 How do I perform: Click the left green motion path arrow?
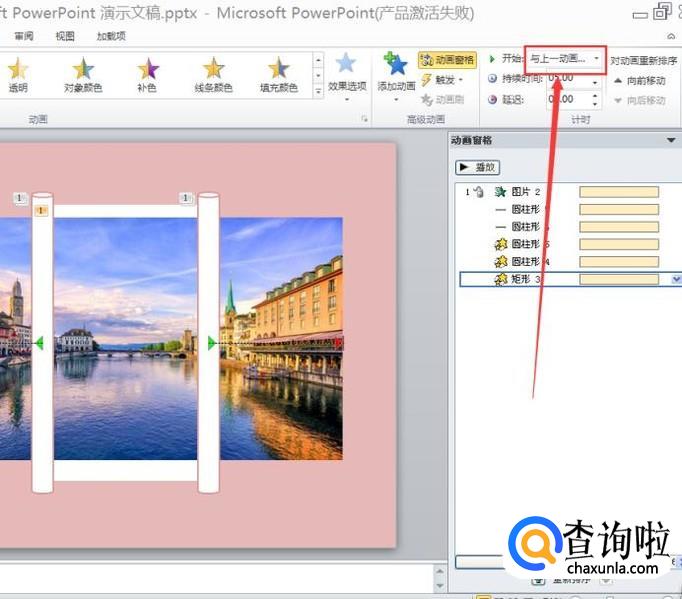click(40, 343)
